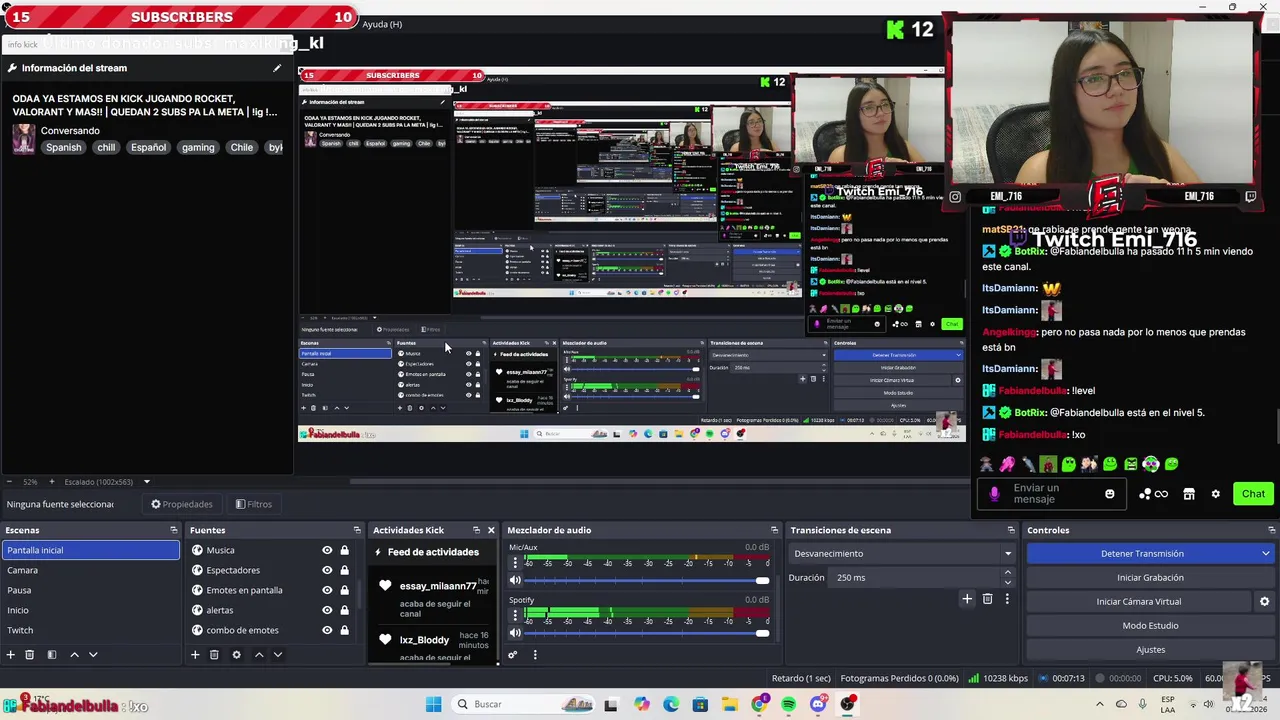Open Ayuda (H) menu
Screen dimensions: 1280x720
[x=382, y=24]
